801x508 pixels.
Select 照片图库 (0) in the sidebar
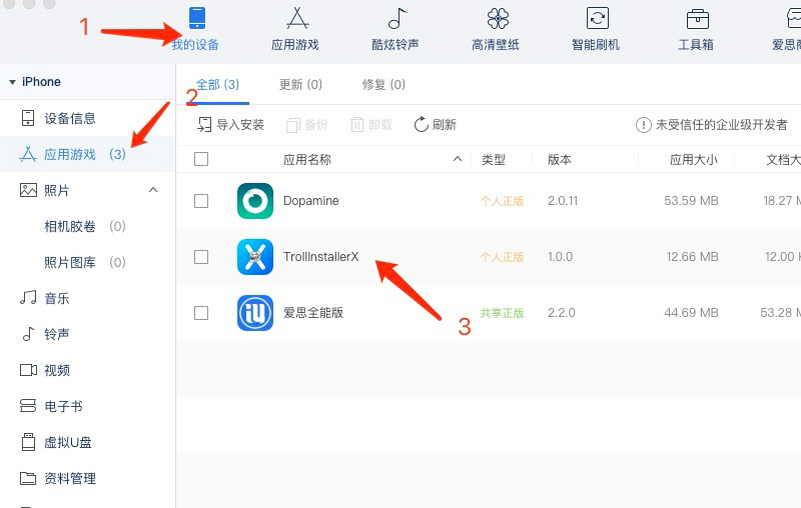click(87, 262)
